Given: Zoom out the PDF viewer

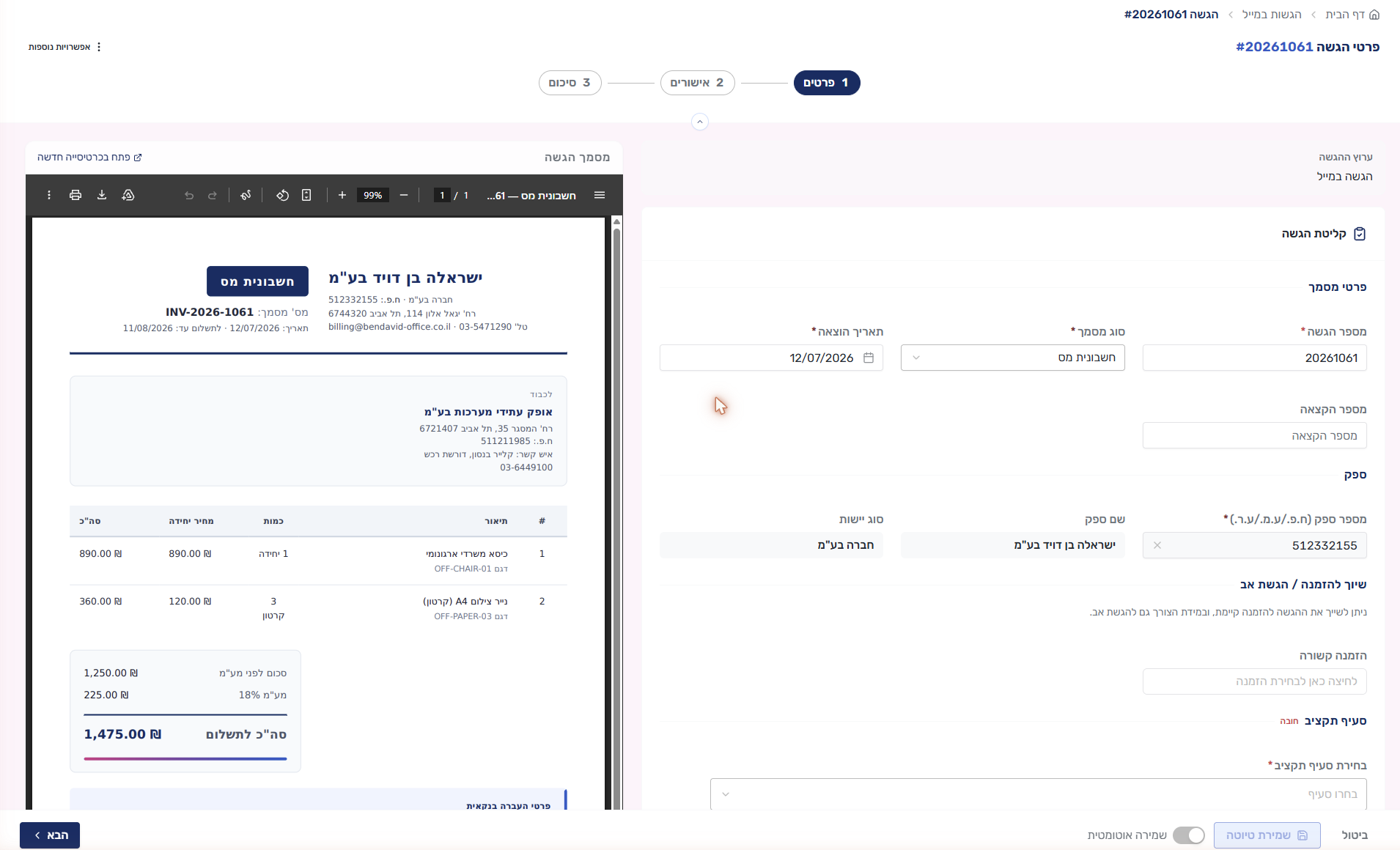Looking at the screenshot, I should [x=403, y=195].
